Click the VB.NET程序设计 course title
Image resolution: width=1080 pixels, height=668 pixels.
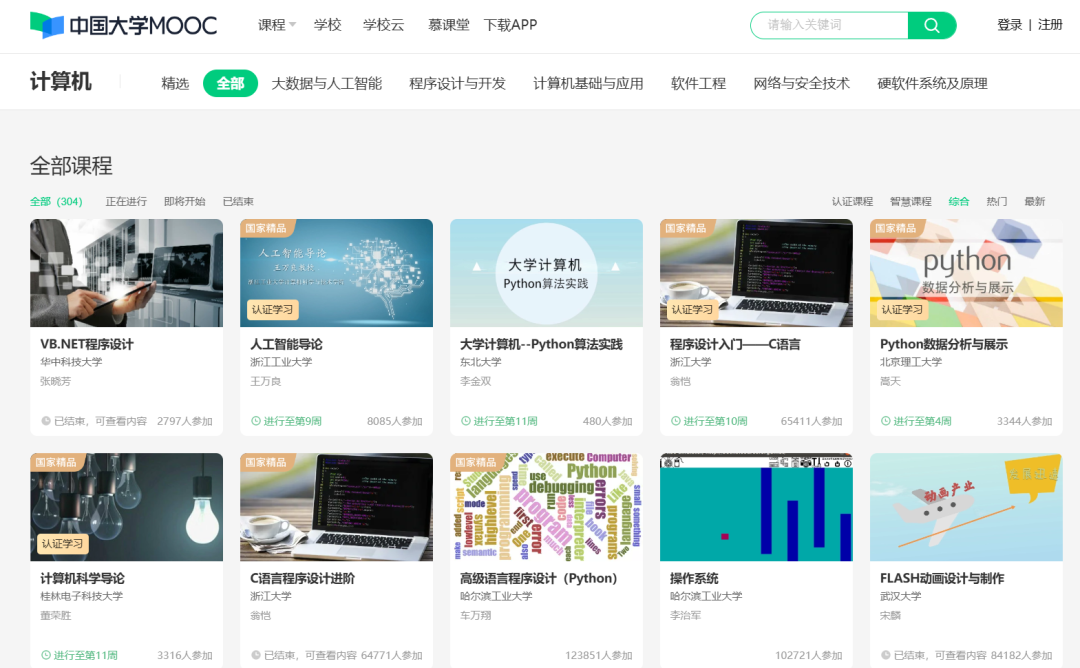pyautogui.click(x=87, y=344)
